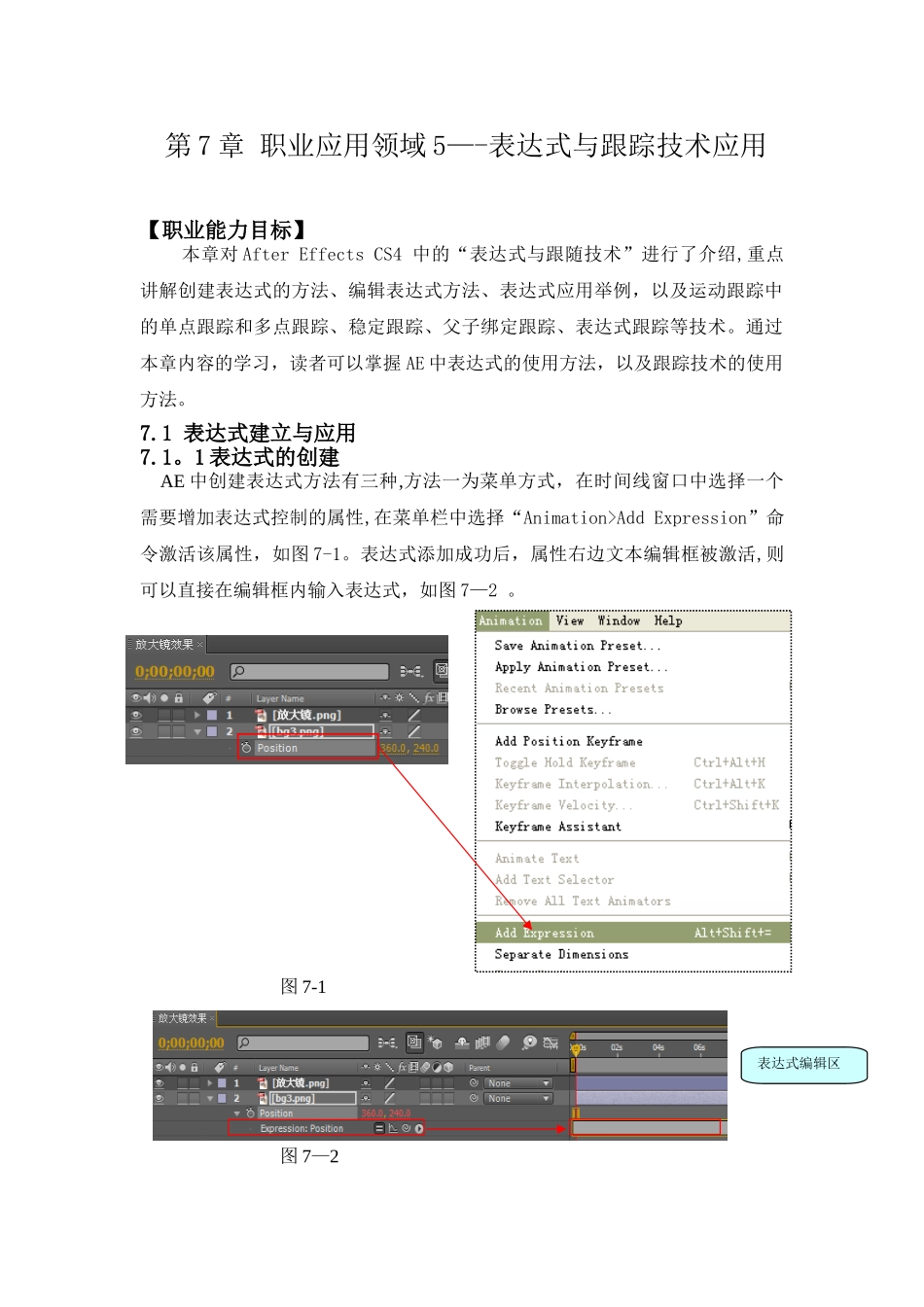Open Parent dropdown None for bg3.png layer

click(517, 1099)
